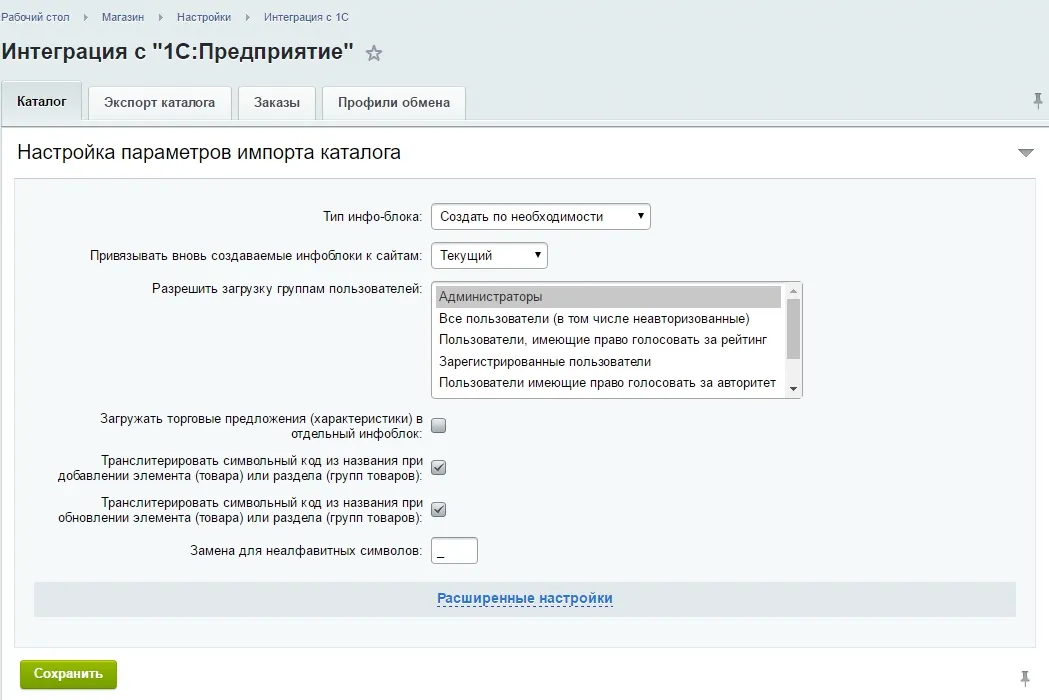Expand the Расширенные настройки link

coord(524,598)
